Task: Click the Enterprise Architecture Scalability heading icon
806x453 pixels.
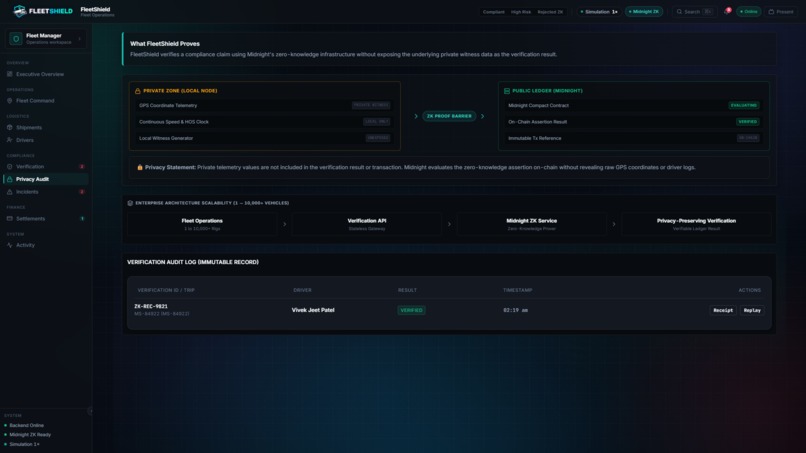Action: (130, 203)
